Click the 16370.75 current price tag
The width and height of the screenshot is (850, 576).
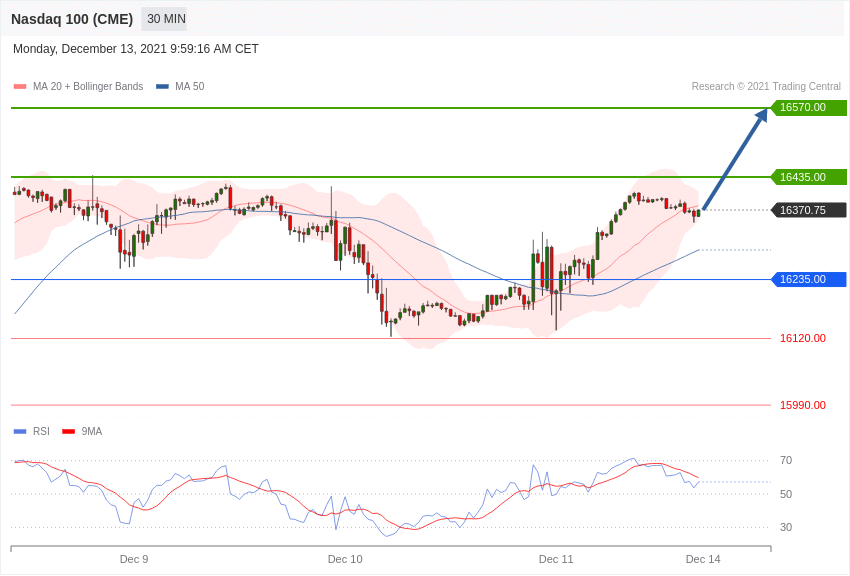[808, 210]
